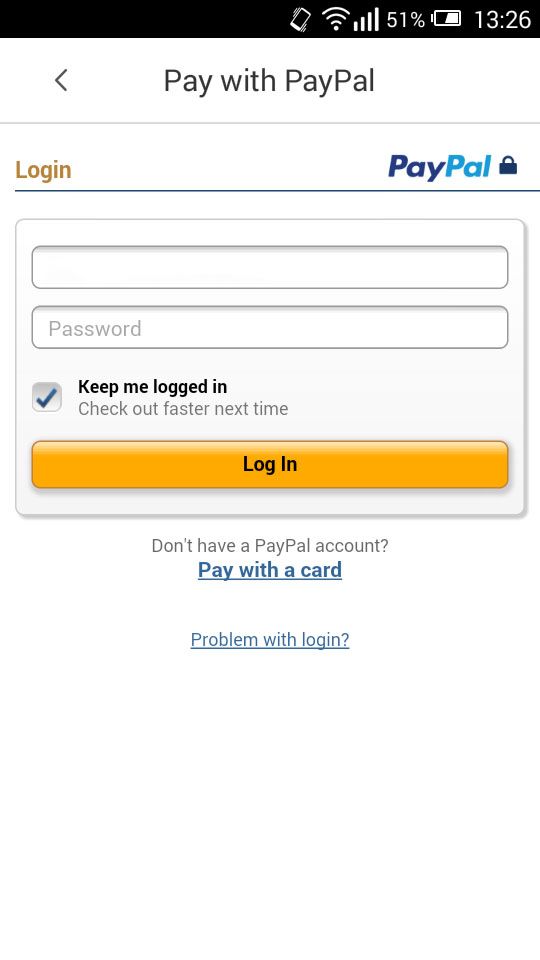This screenshot has height=960, width=540.
Task: Tap the screen rotation status icon
Action: [301, 20]
